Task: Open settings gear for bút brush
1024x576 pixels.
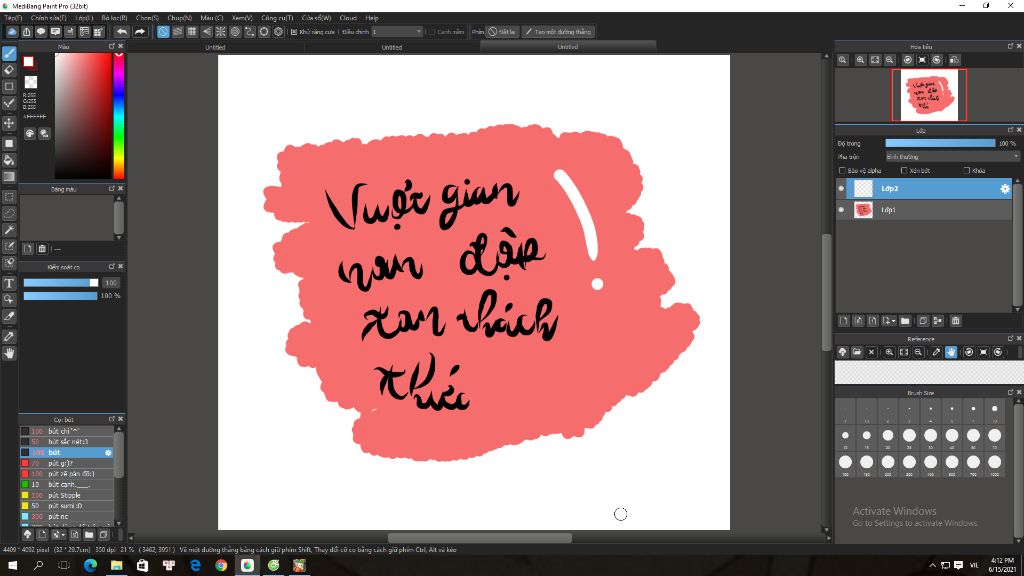Action: click(x=108, y=453)
